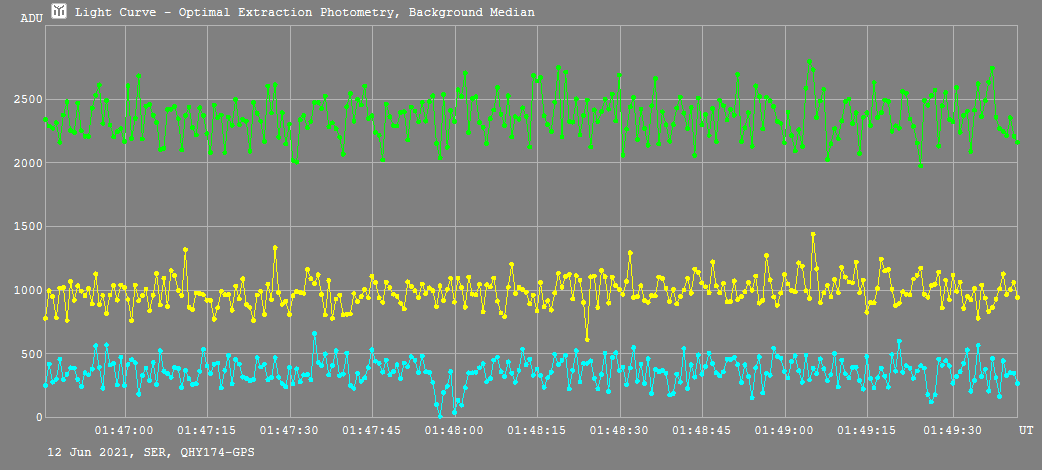Select the ADU axis unit label
The image size is (1042, 470).
pyautogui.click(x=30, y=18)
